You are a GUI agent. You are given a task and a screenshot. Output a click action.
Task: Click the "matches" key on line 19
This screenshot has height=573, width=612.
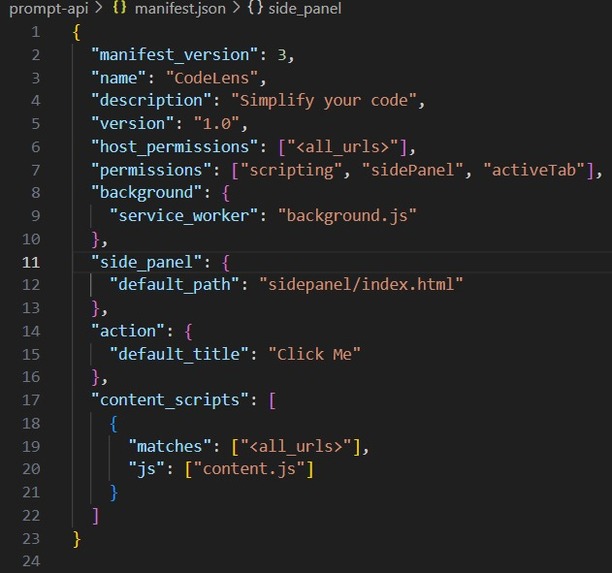pos(169,447)
